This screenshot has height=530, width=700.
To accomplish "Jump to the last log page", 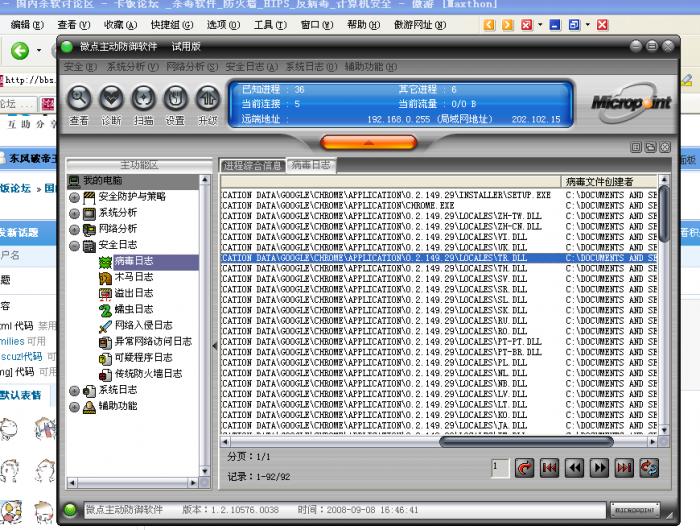I will (x=624, y=468).
